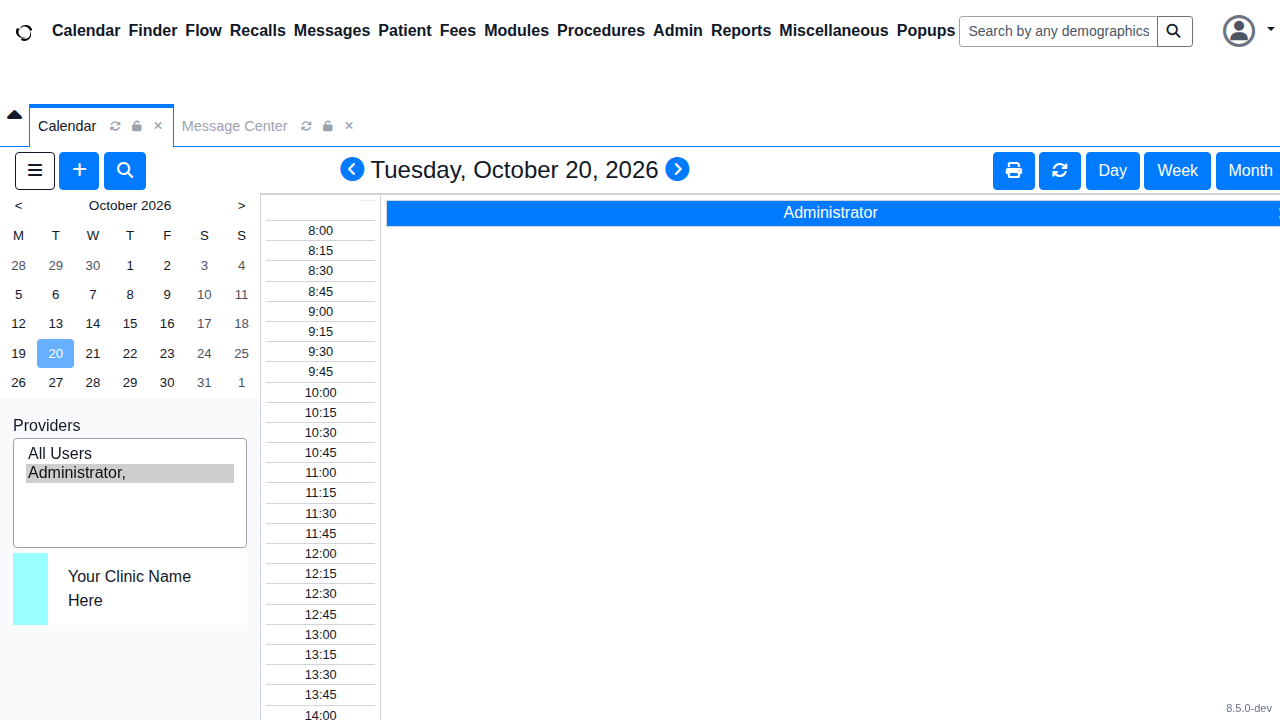This screenshot has width=1280, height=720.
Task: Select Administrator in Providers list
Action: pyautogui.click(x=130, y=473)
